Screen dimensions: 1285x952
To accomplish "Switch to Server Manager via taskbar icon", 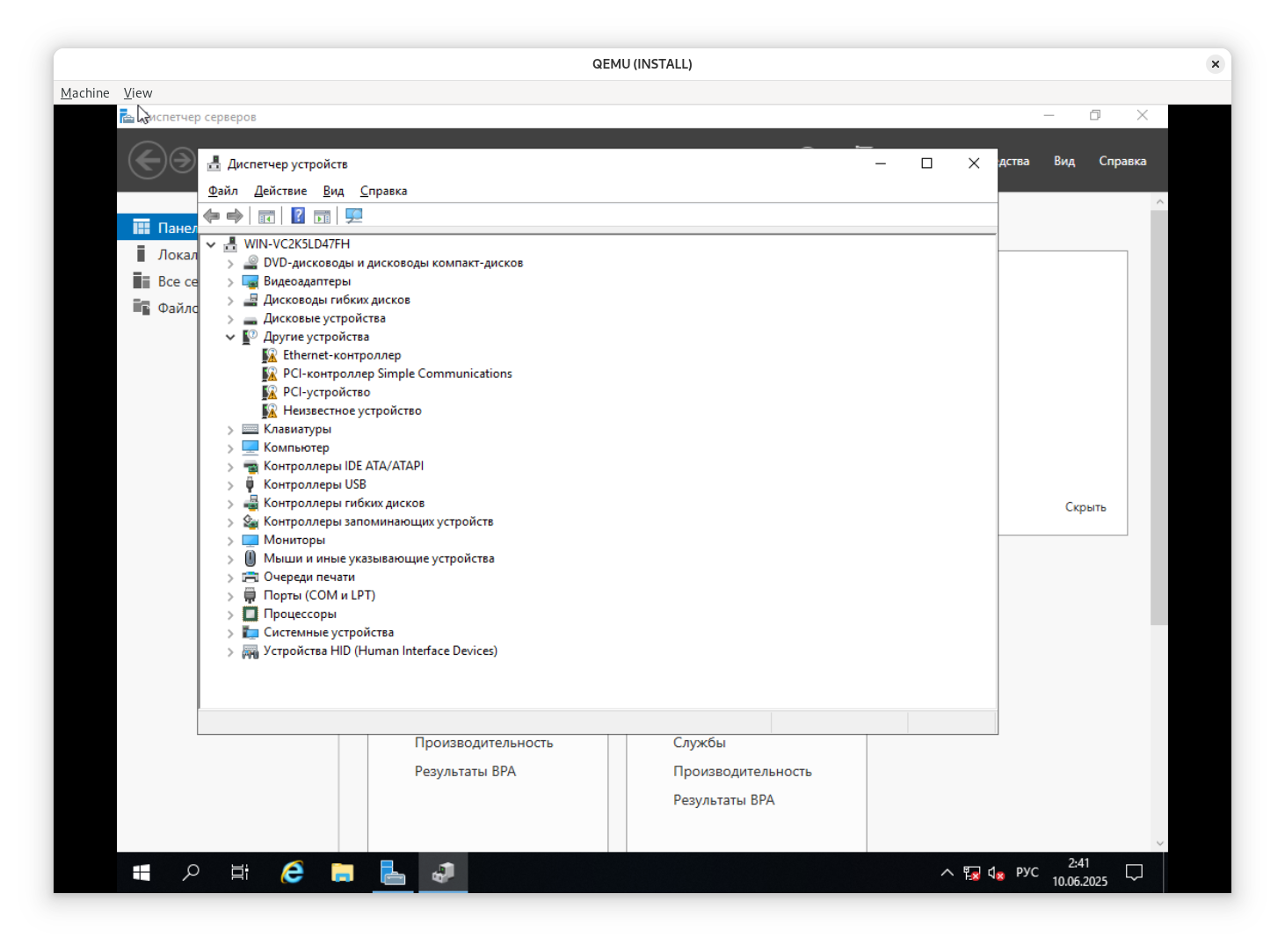I will (x=393, y=872).
